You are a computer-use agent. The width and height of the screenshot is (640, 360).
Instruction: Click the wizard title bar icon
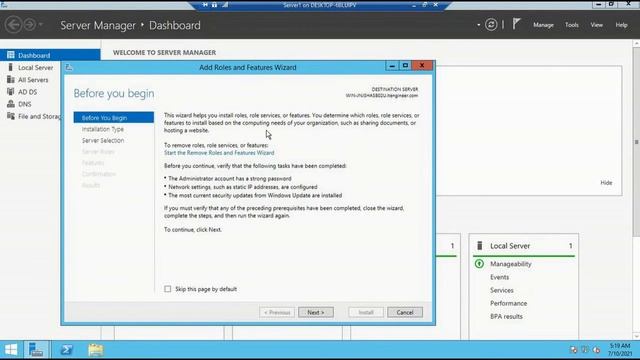pyautogui.click(x=69, y=67)
